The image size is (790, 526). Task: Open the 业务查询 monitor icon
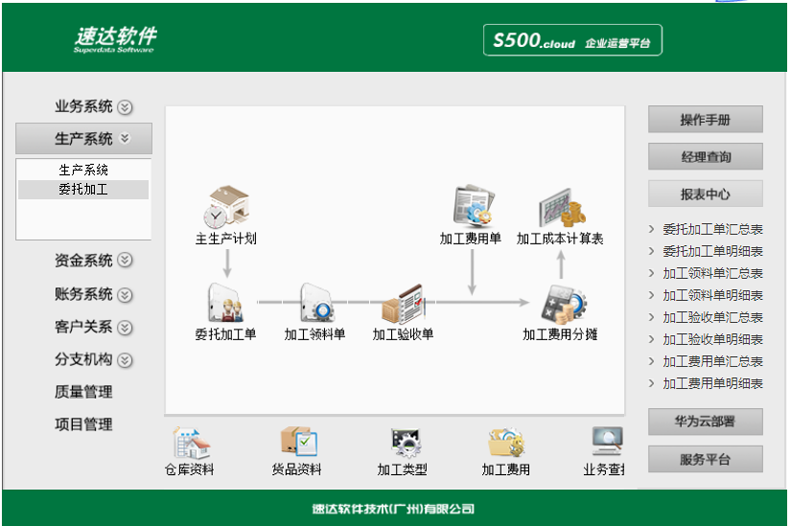click(607, 442)
